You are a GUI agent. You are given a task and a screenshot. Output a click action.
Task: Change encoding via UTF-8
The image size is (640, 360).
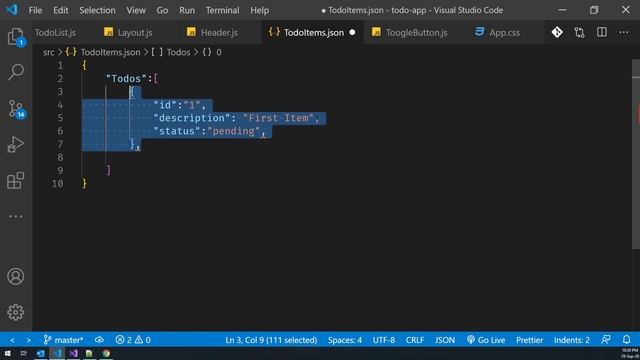point(384,340)
